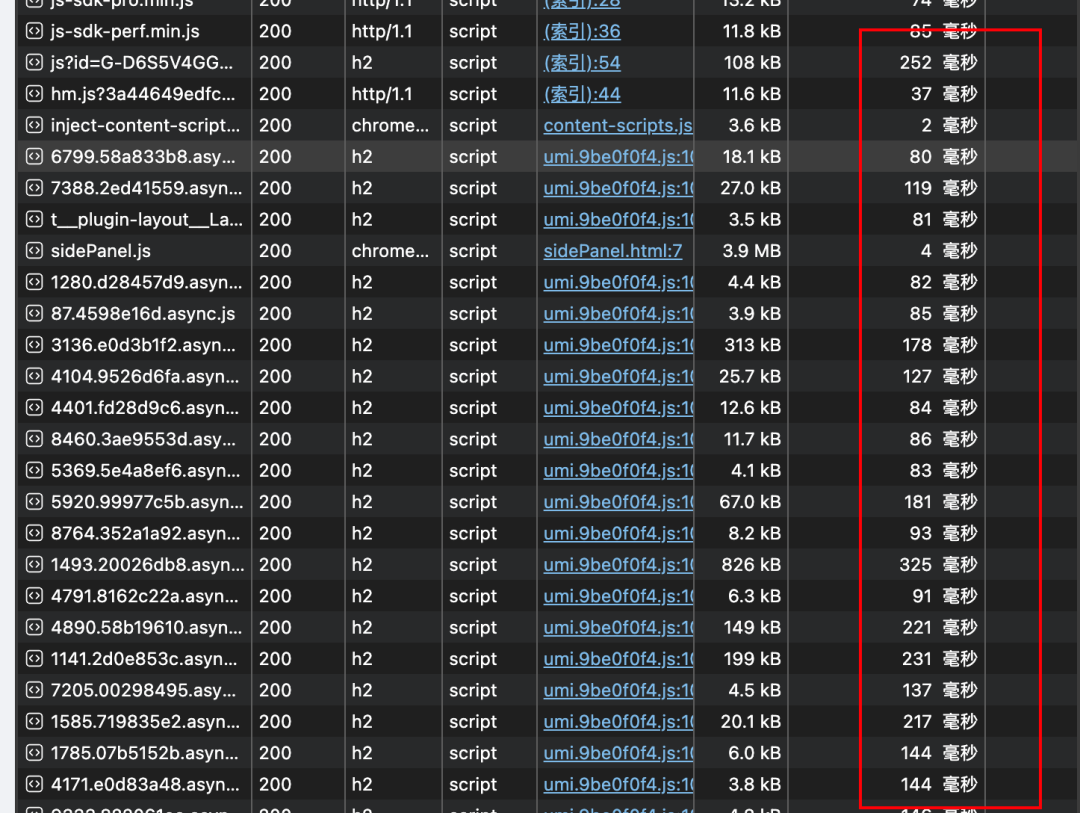The height and width of the screenshot is (813, 1080).
Task: Select the script icon for 4890.58b19610 entry
Action: [34, 627]
